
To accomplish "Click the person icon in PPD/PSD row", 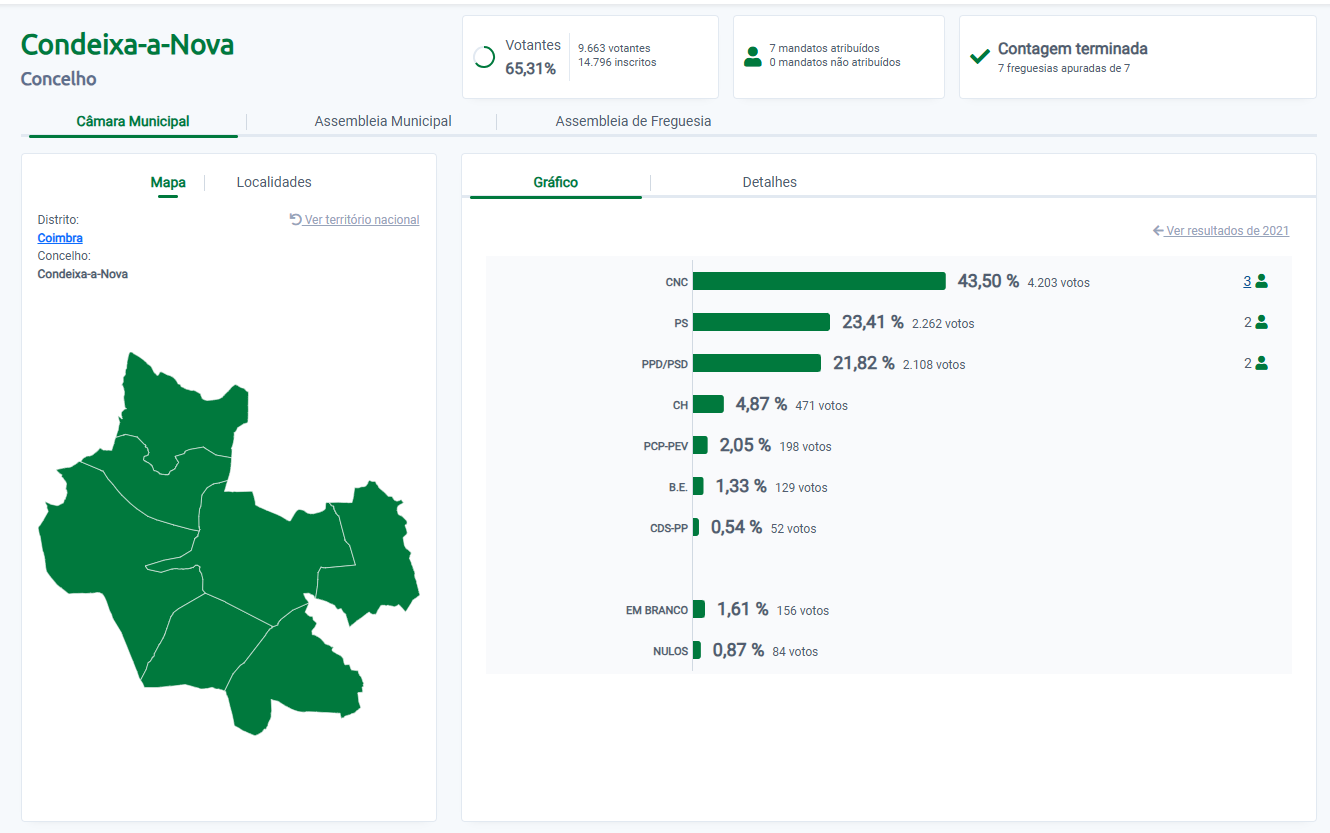I will tap(1261, 364).
